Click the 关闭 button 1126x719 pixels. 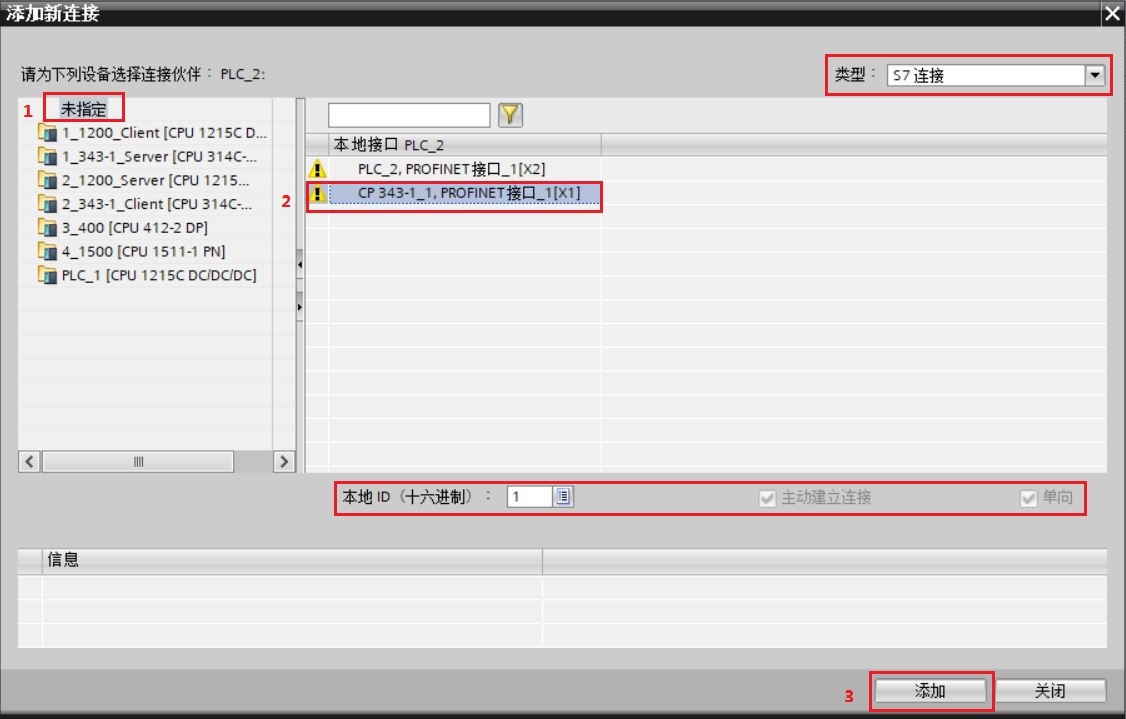[1050, 691]
